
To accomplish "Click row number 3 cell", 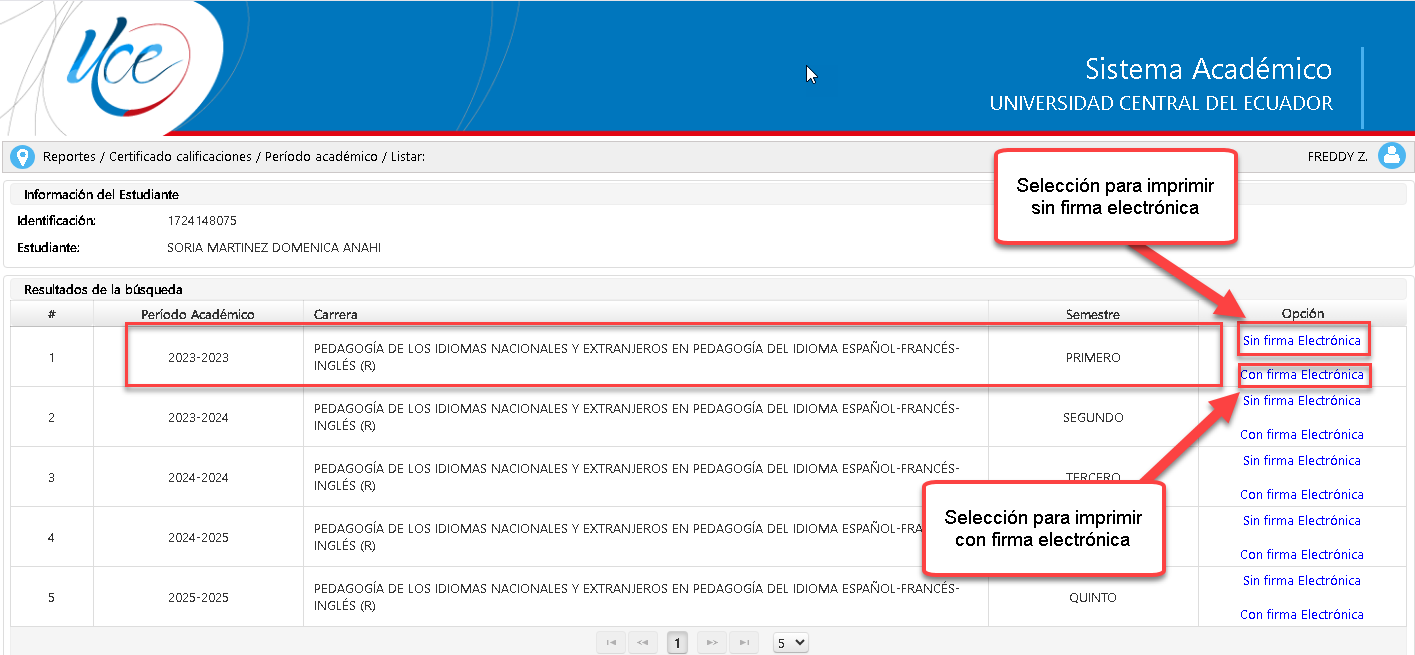I will [52, 477].
